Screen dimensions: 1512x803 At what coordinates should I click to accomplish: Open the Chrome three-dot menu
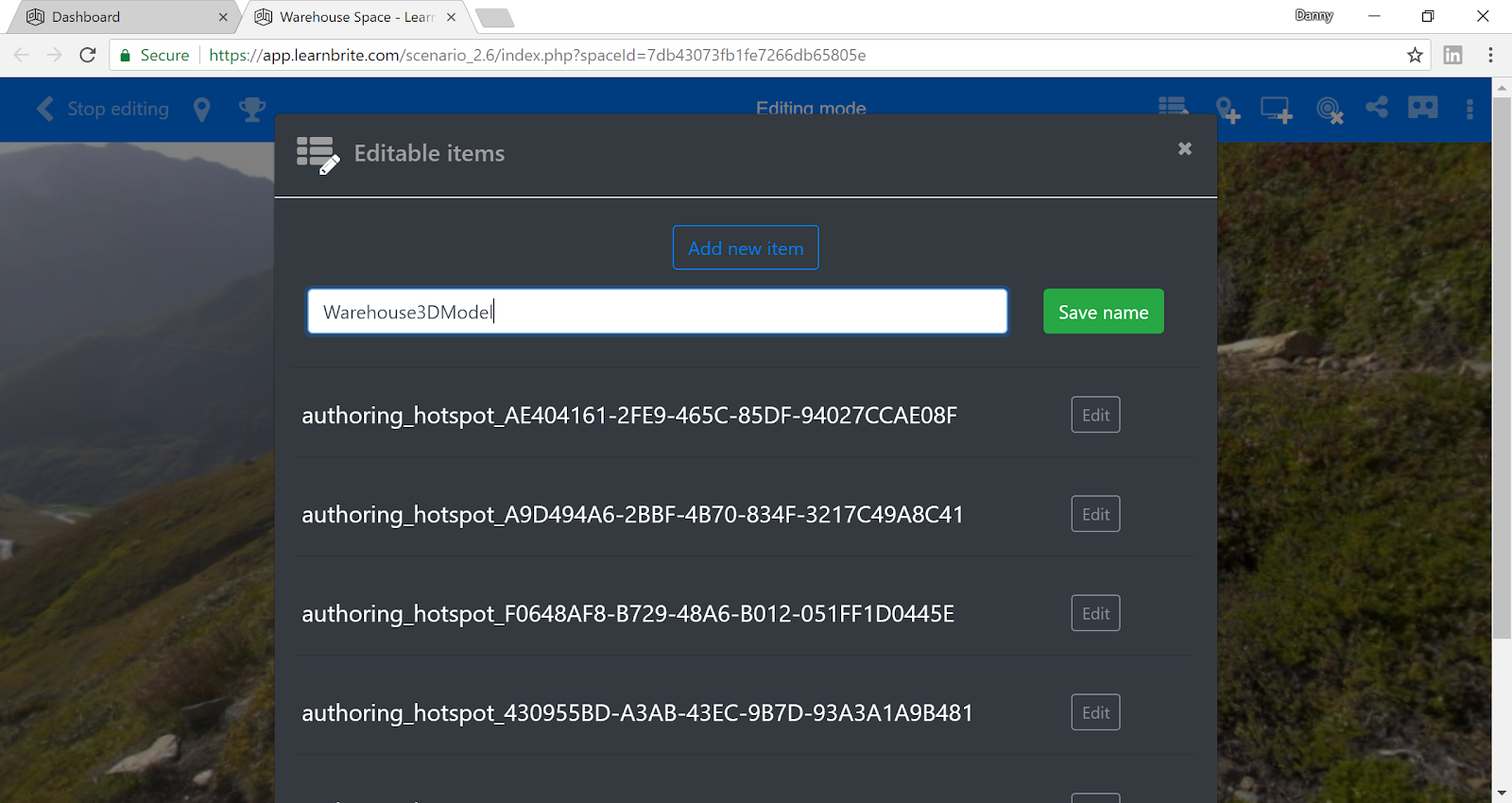click(x=1490, y=55)
